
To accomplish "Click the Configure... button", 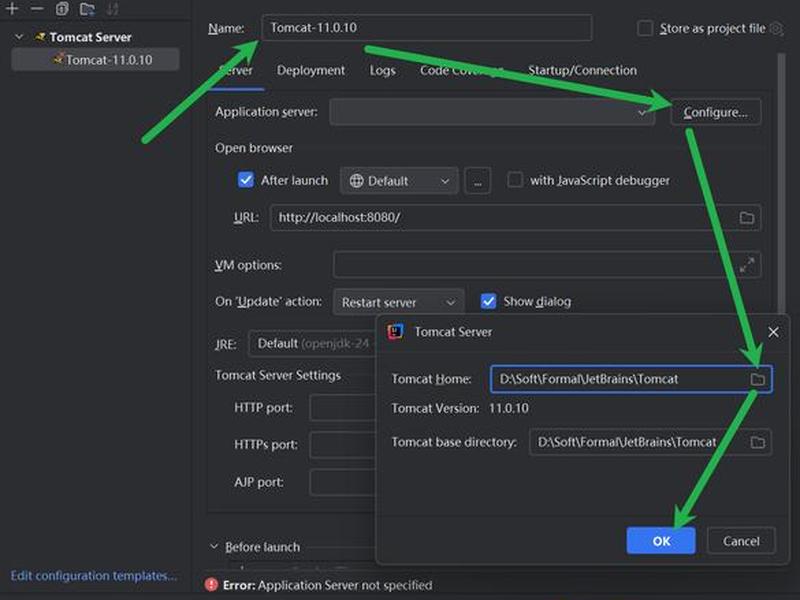I will click(x=715, y=112).
